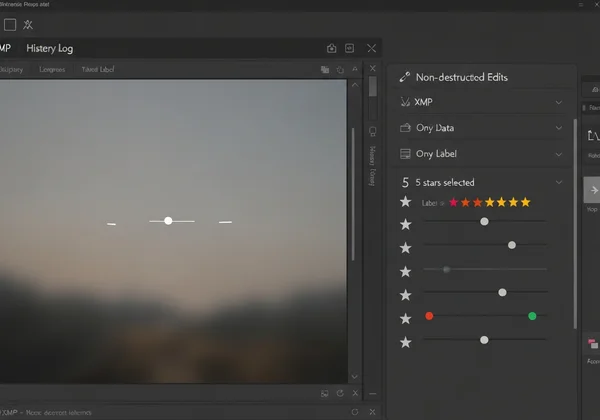Viewport: 600px width, 420px height.
Task: Click the right-arrow button on far right strip
Action: pyautogui.click(x=592, y=190)
